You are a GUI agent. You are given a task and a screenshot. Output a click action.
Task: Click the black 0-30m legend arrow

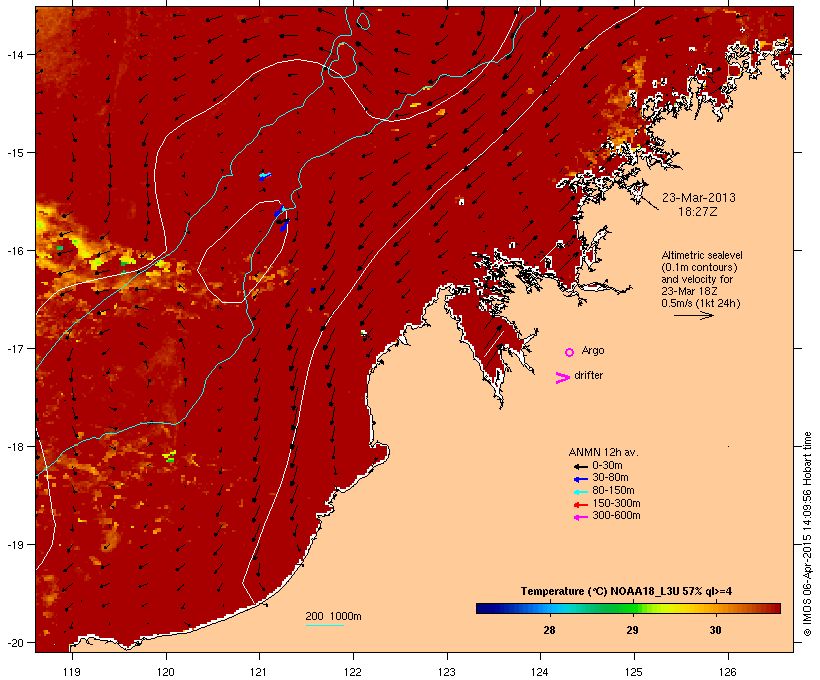[x=581, y=467]
